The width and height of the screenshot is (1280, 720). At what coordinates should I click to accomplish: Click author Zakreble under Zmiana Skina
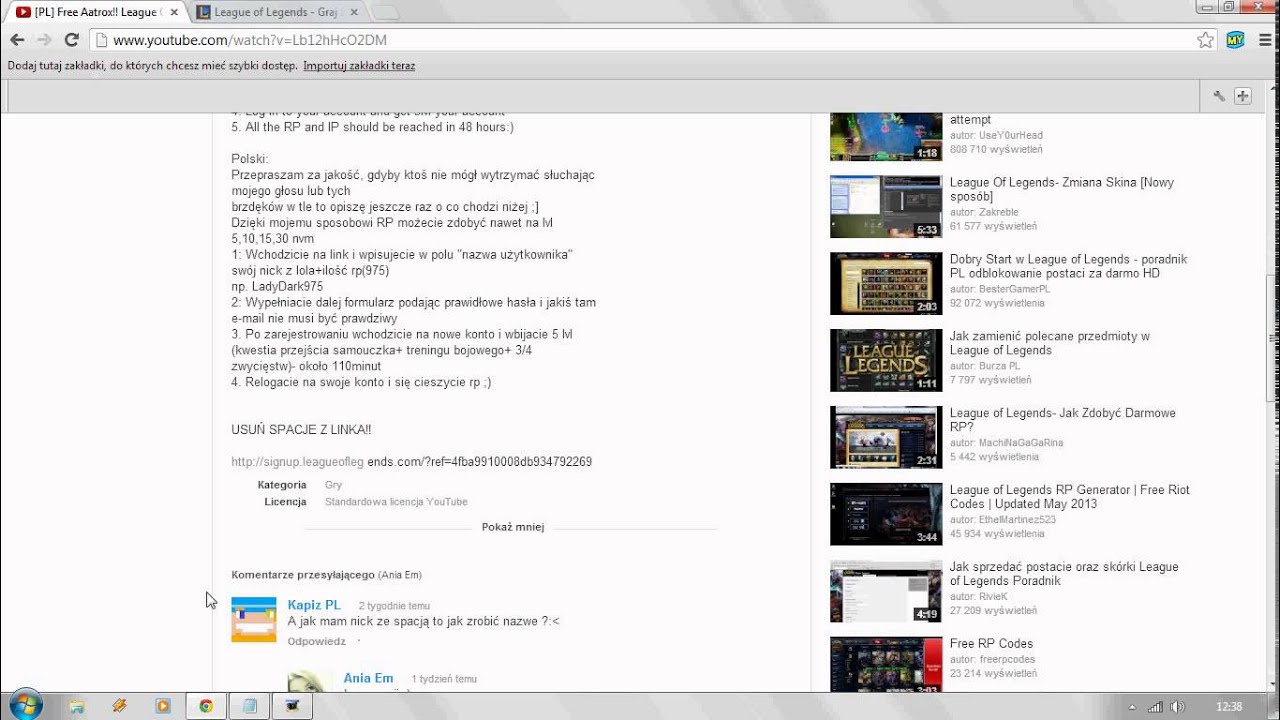998,212
